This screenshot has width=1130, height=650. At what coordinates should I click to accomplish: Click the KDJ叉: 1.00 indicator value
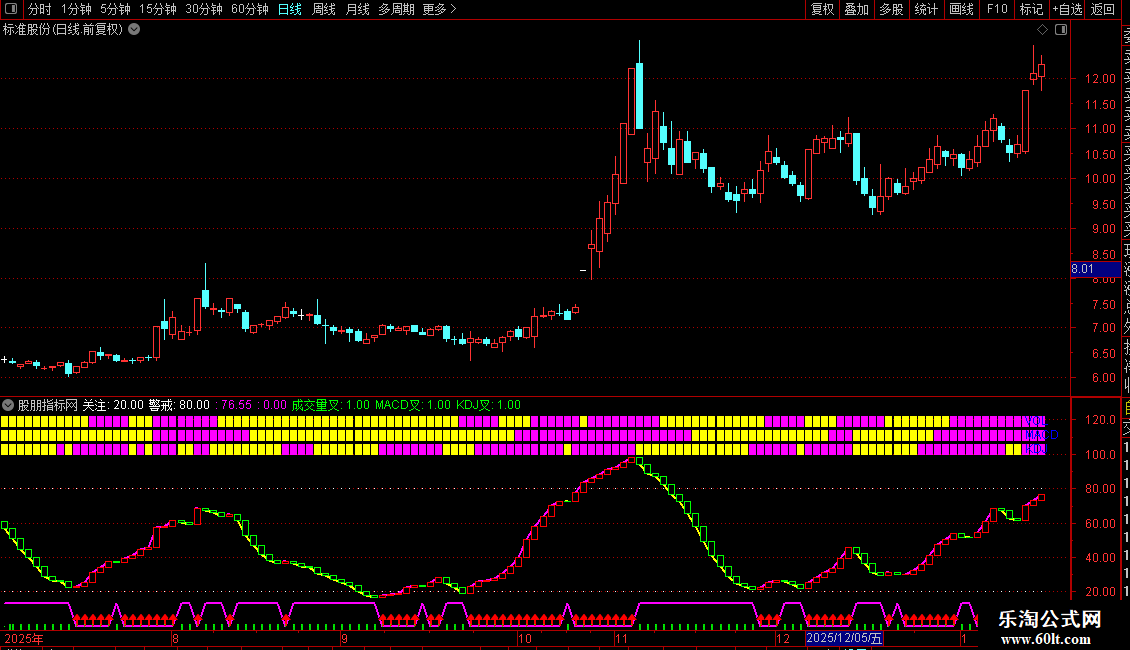pyautogui.click(x=489, y=405)
